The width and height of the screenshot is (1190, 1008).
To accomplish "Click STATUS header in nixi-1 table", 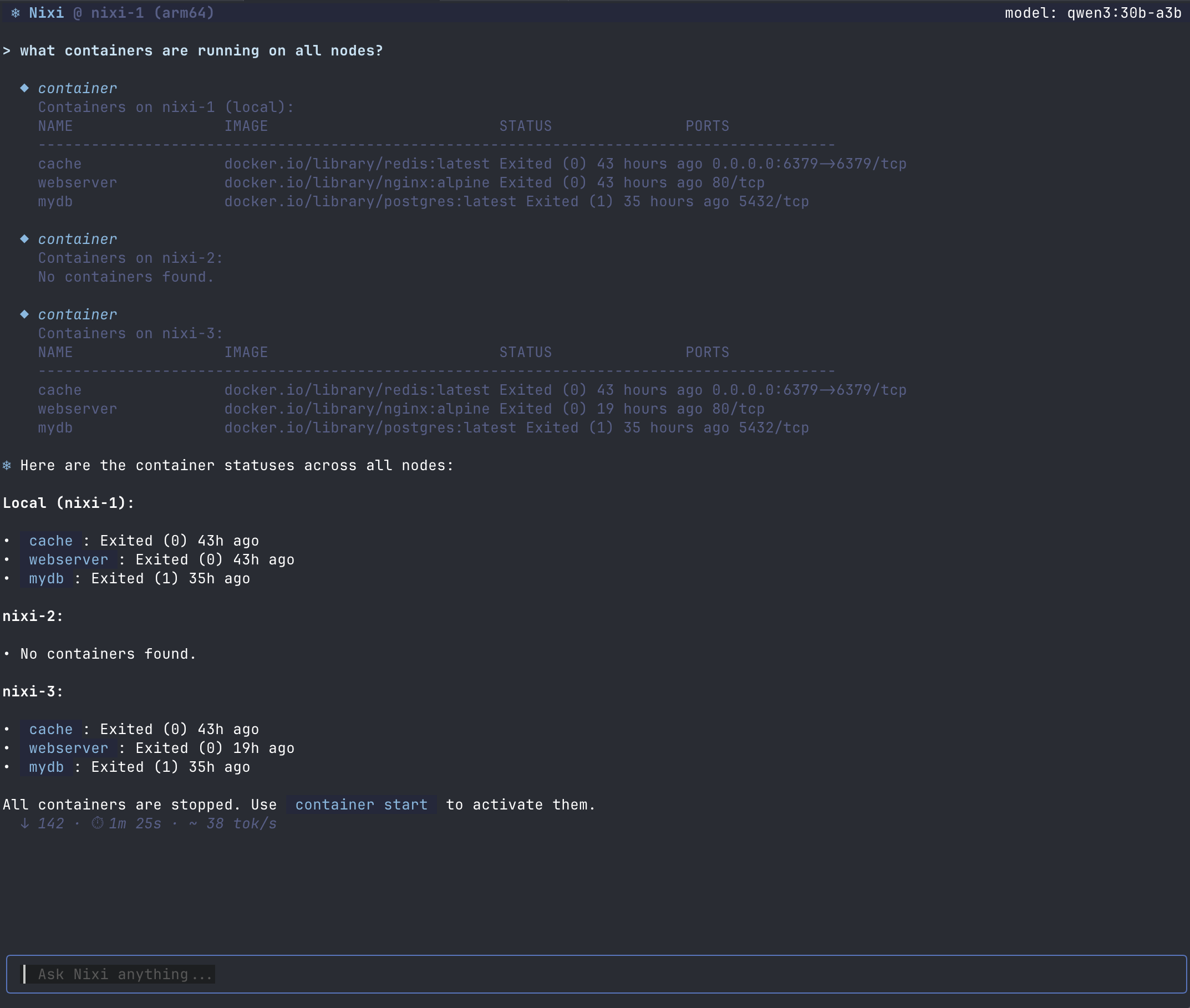I will pyautogui.click(x=526, y=126).
